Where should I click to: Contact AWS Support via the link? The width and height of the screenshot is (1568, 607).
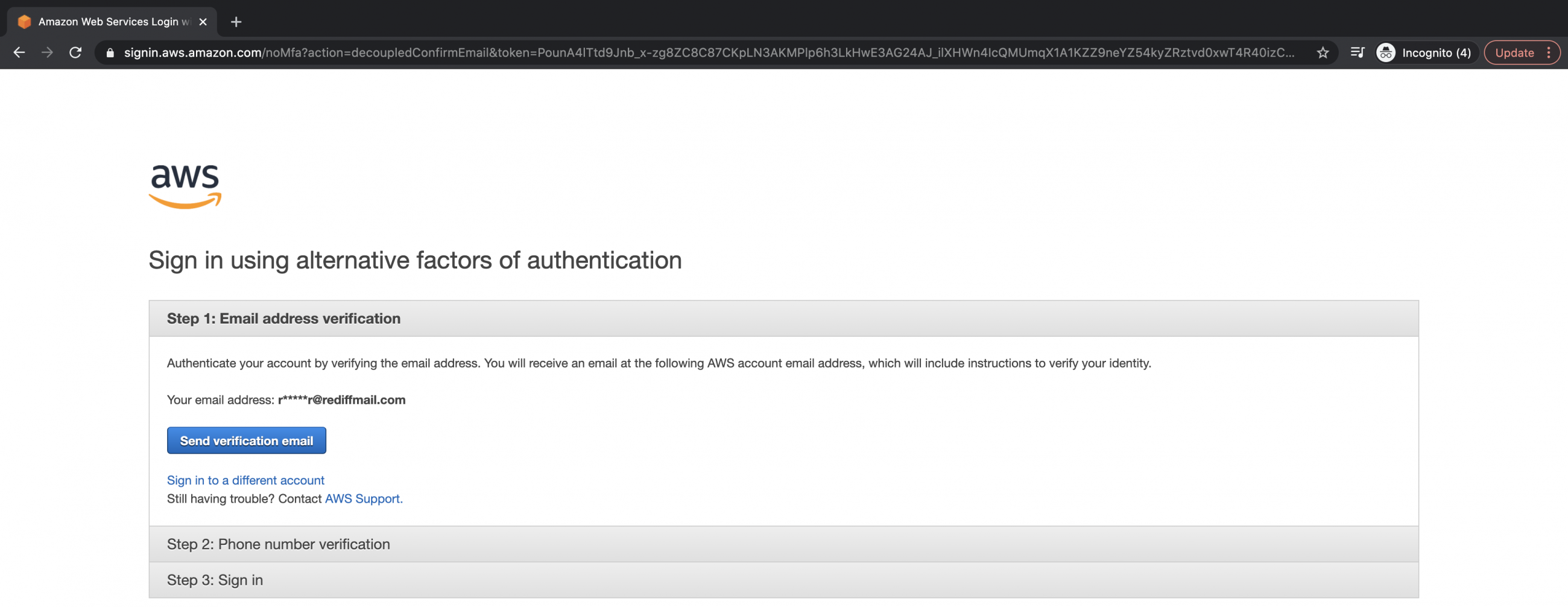point(362,498)
